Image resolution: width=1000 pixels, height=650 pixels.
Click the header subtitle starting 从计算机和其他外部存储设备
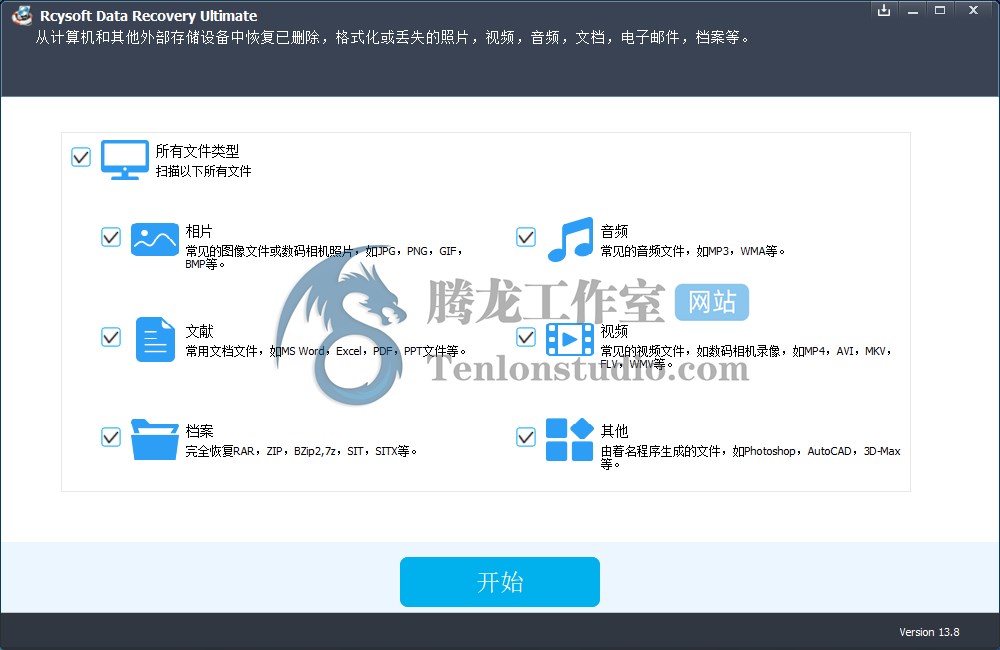point(392,38)
